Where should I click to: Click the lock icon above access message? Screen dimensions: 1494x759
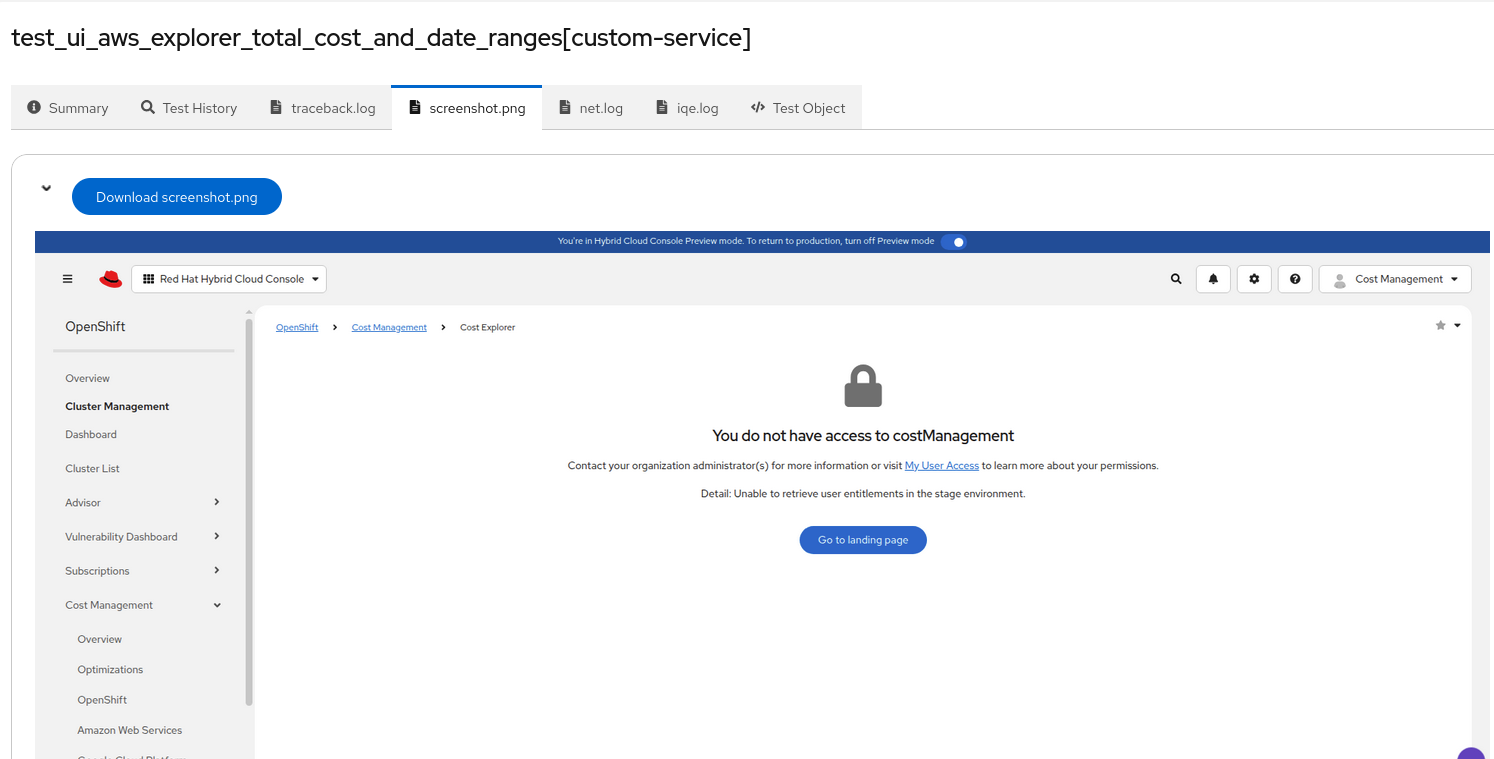click(x=863, y=386)
